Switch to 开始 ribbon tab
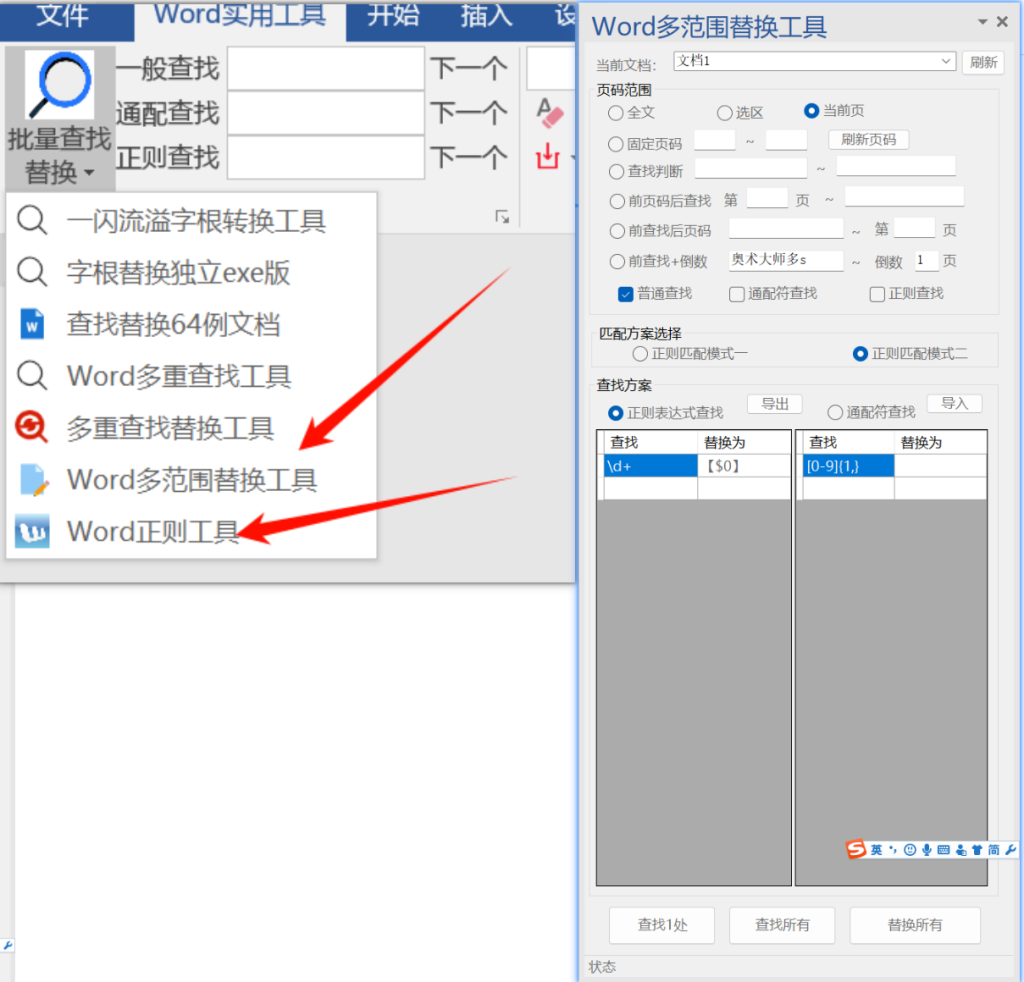 coord(392,16)
